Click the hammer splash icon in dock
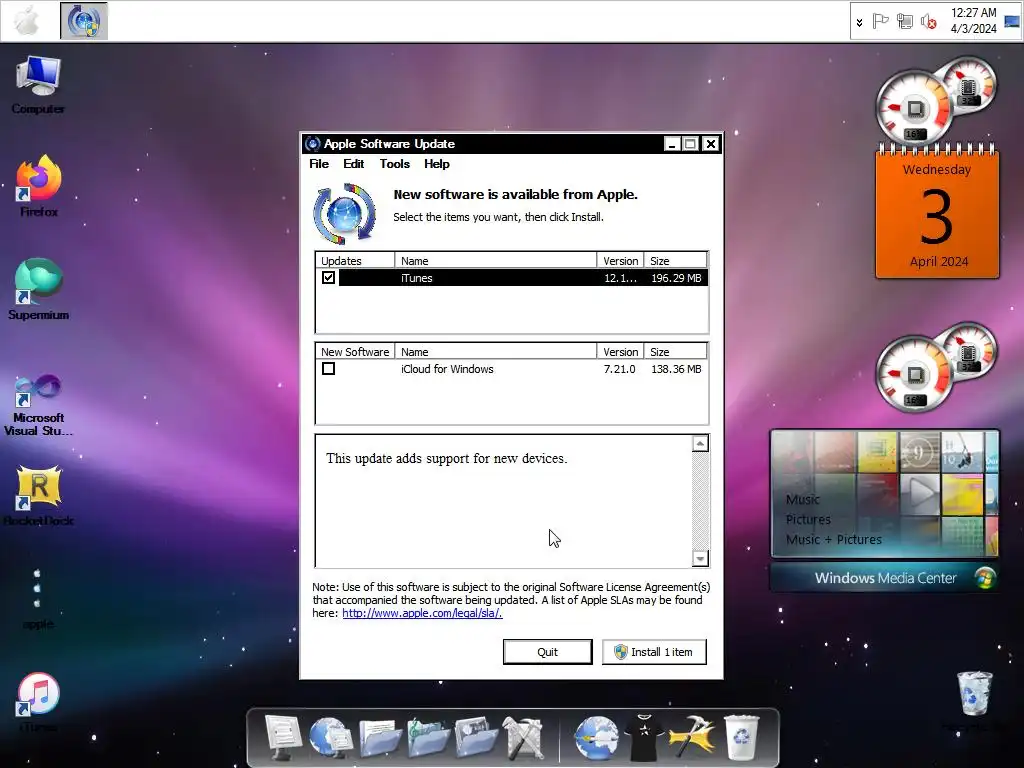The image size is (1024, 768). (692, 738)
